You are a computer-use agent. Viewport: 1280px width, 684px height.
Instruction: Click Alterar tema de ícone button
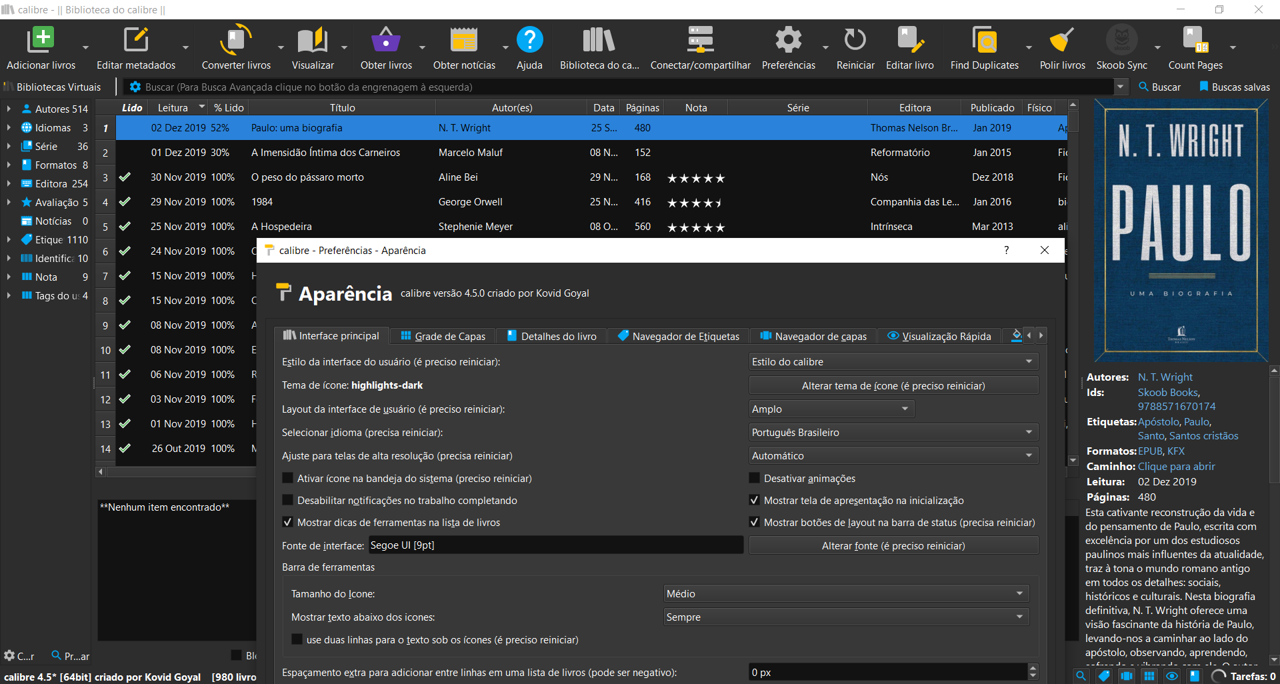(x=893, y=385)
